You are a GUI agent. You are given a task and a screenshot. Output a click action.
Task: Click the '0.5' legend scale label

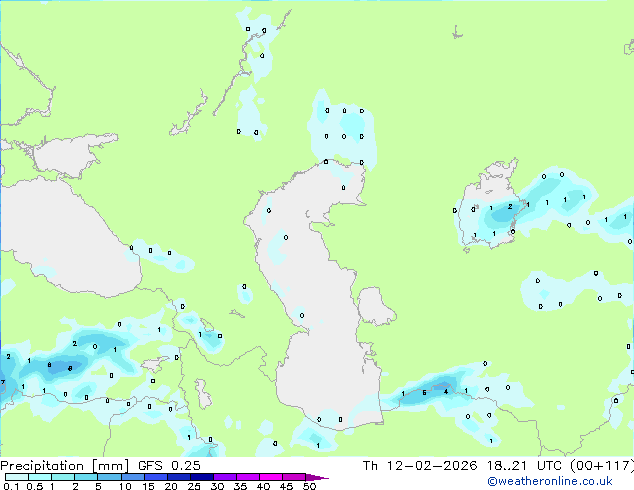34,486
